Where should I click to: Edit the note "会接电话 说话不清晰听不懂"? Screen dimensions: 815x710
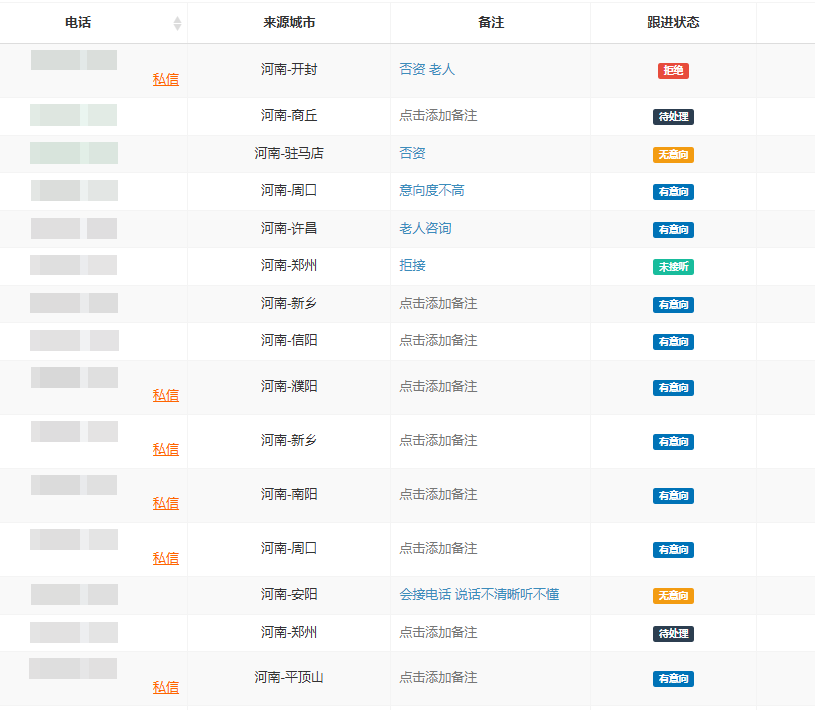tap(479, 594)
